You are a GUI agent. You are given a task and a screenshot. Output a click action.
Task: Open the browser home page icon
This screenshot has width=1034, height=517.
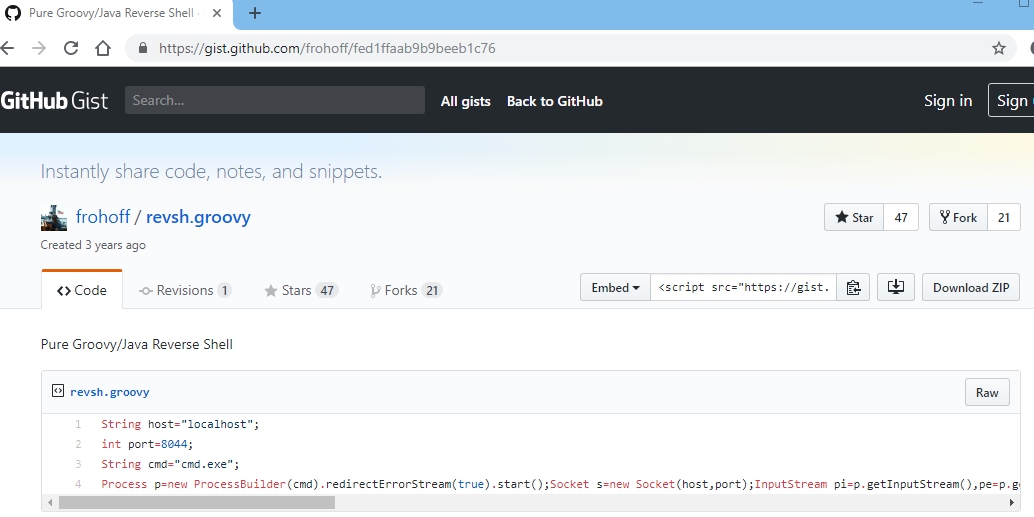click(x=103, y=48)
